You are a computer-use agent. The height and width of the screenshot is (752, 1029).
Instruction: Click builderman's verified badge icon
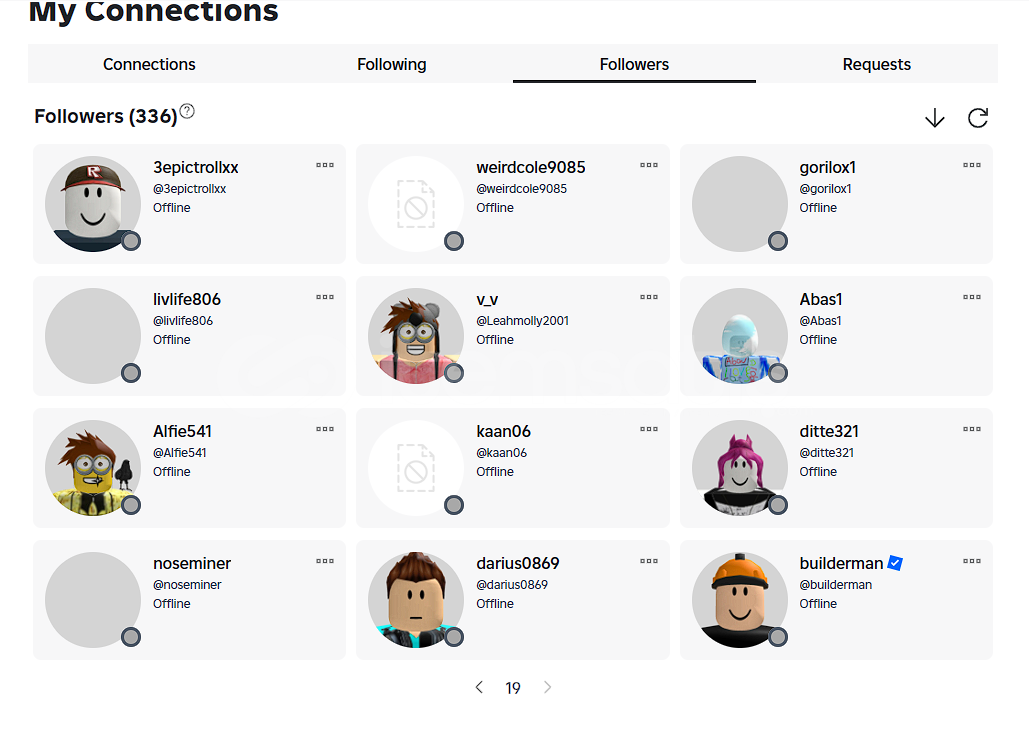coord(895,563)
